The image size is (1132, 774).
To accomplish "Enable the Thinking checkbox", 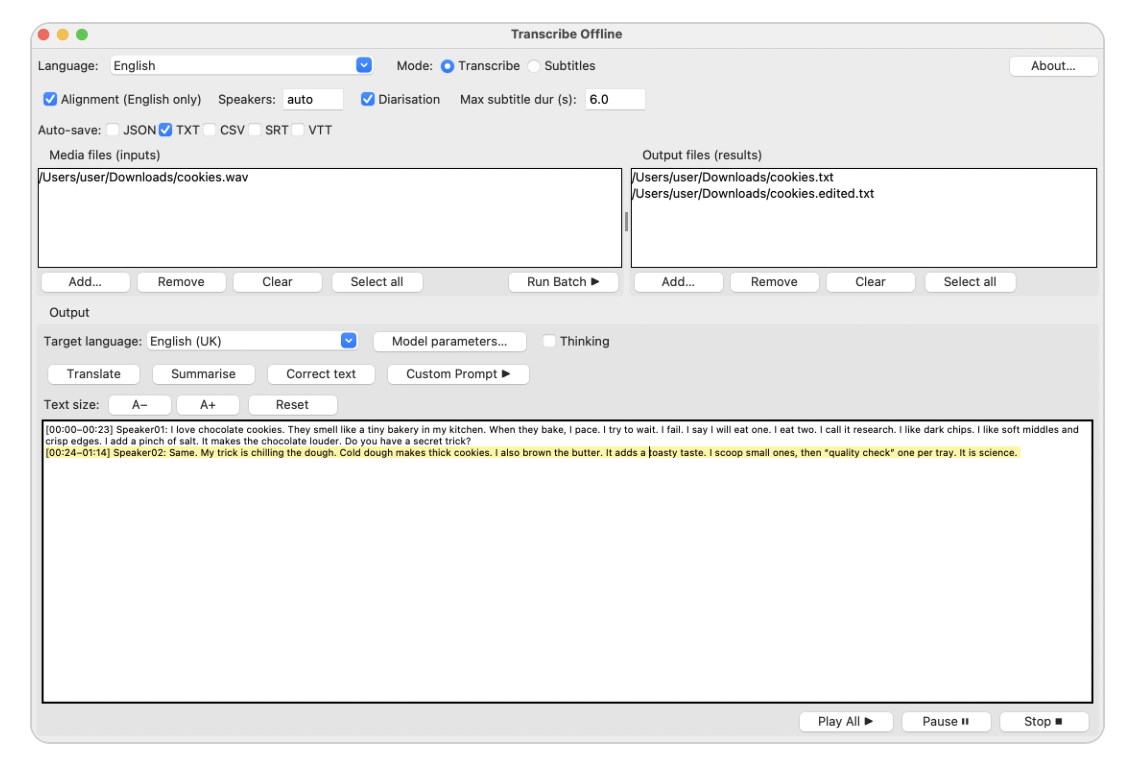I will click(549, 341).
